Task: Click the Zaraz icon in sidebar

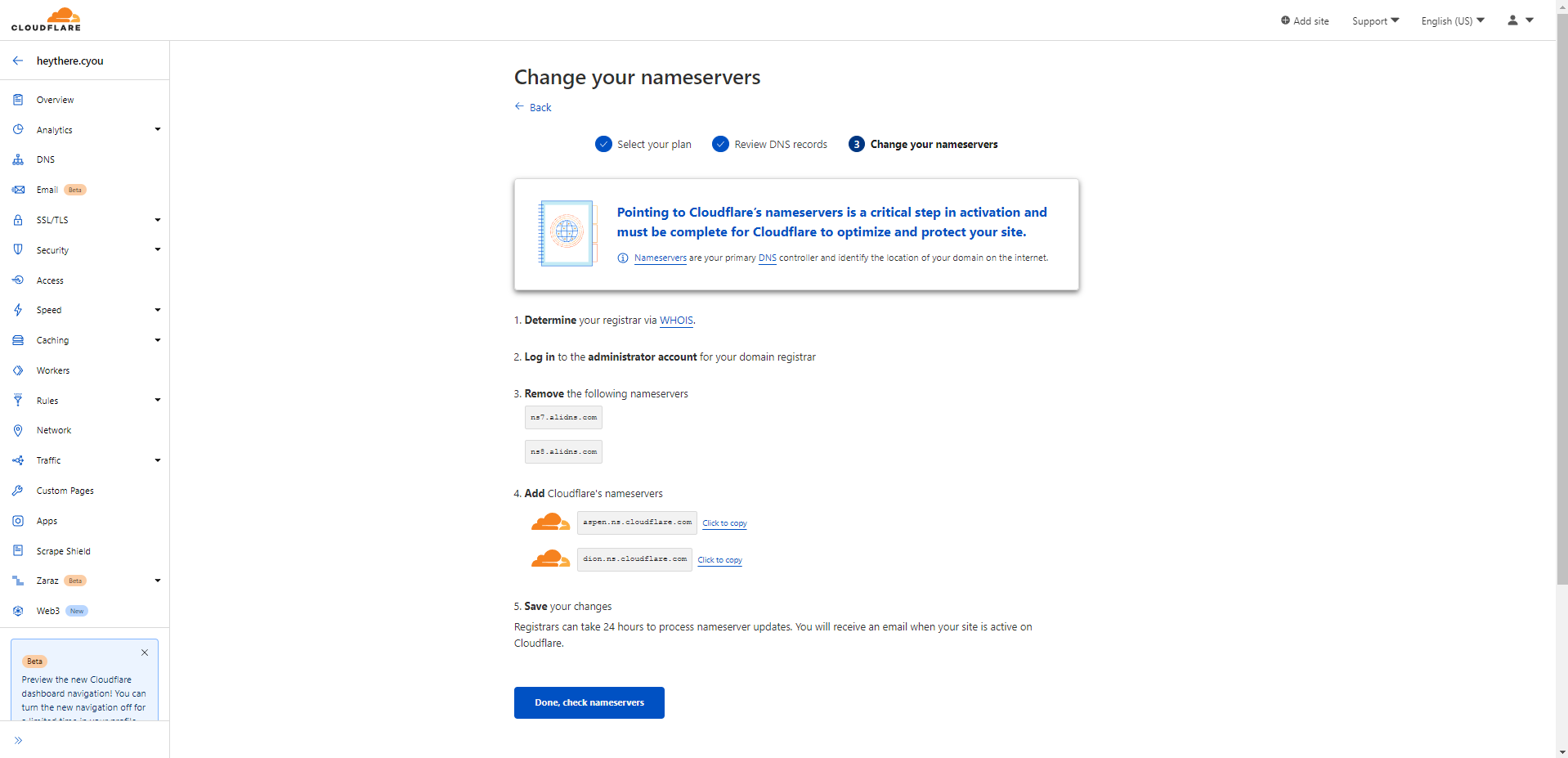Action: tap(18, 581)
